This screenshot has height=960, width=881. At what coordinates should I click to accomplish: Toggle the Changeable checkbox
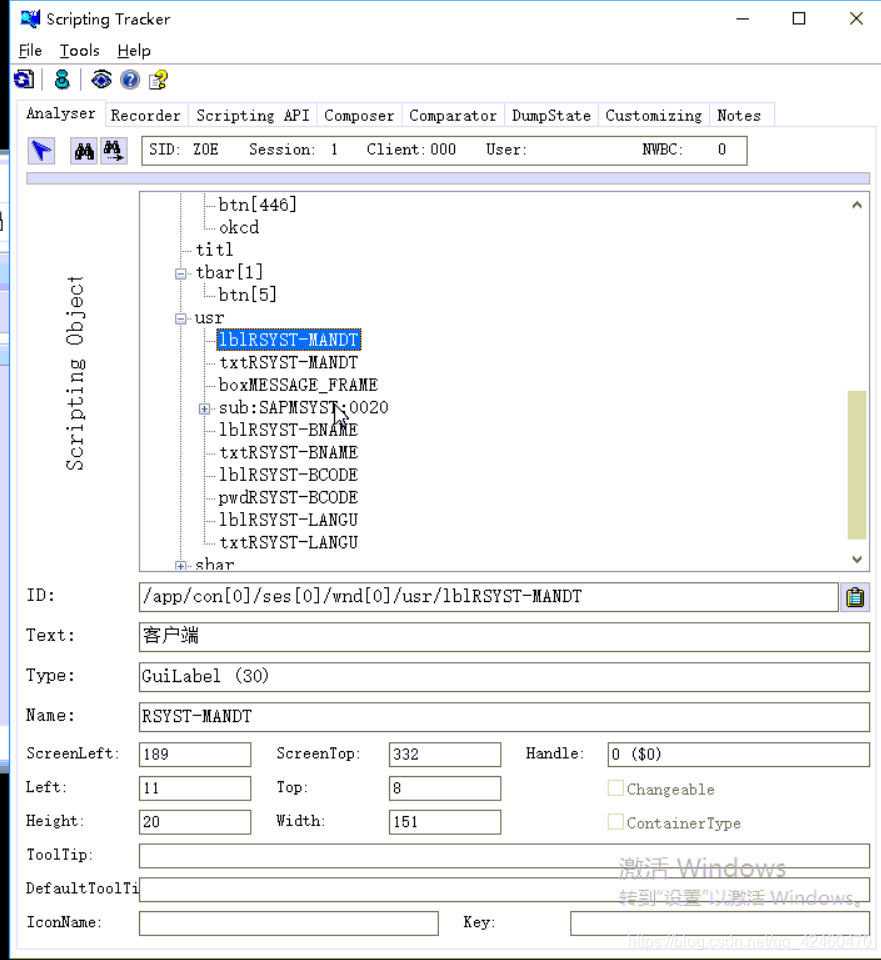pyautogui.click(x=616, y=788)
